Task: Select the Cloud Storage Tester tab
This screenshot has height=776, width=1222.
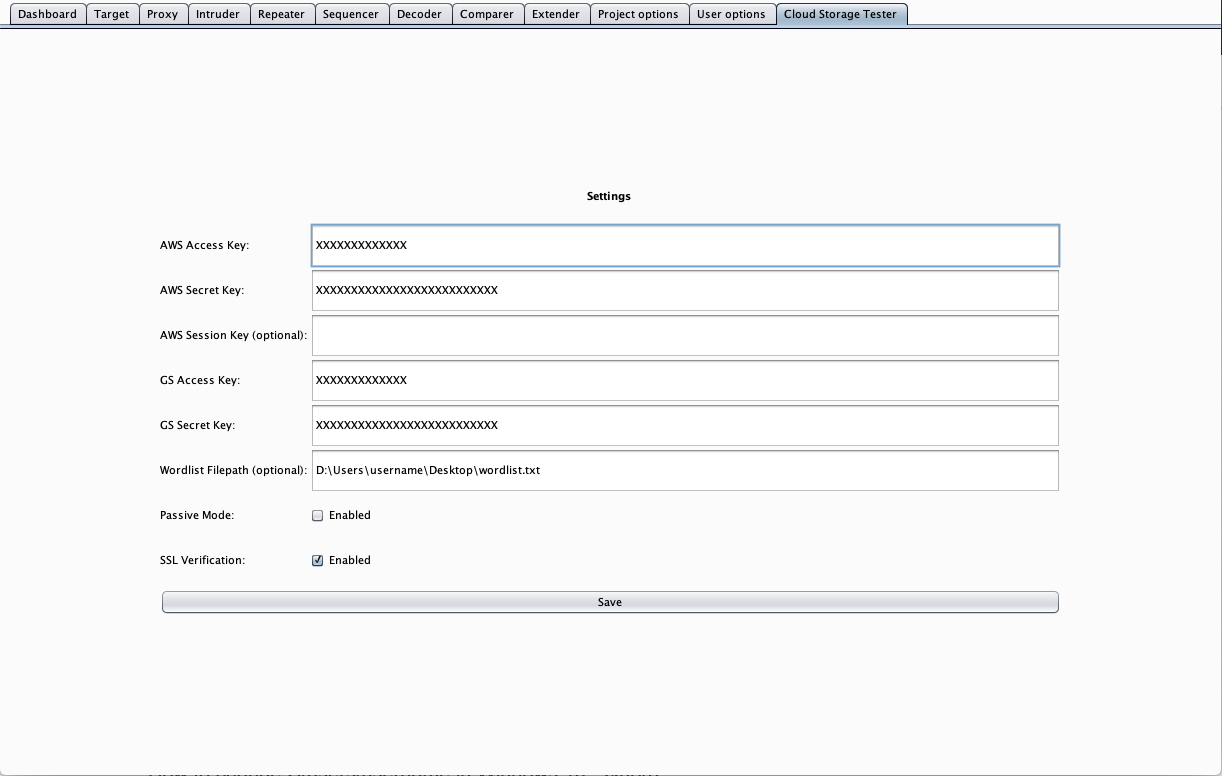Action: (841, 14)
